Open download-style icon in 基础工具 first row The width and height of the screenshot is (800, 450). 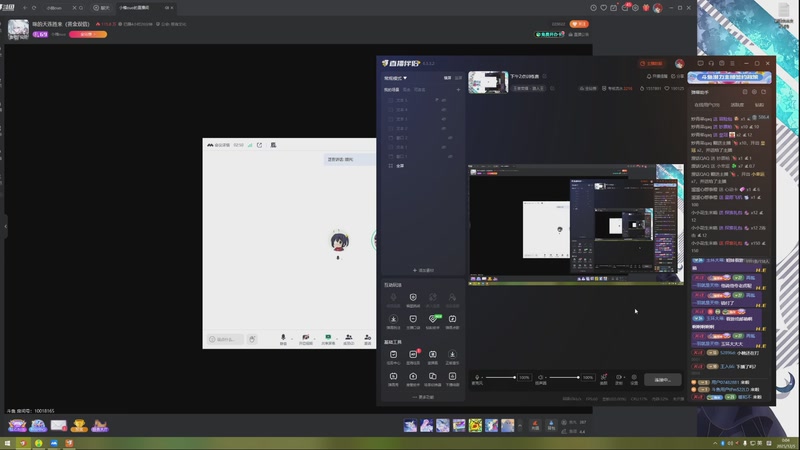[x=452, y=357]
